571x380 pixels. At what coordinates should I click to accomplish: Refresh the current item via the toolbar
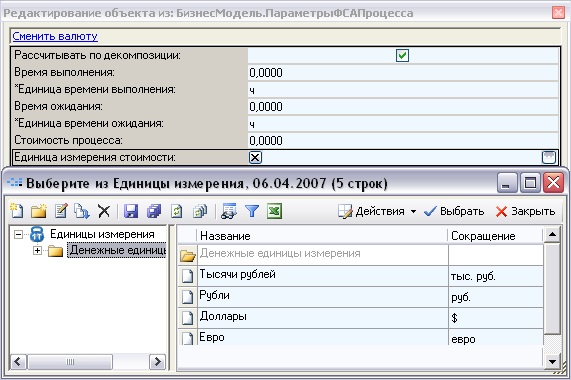click(x=177, y=211)
